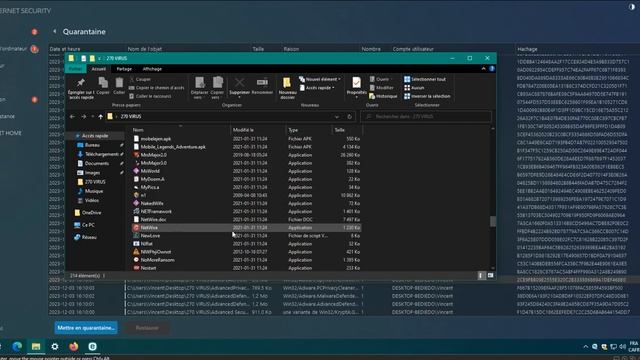Click Explorer file list vertical scrollbar thumb

[x=493, y=221]
